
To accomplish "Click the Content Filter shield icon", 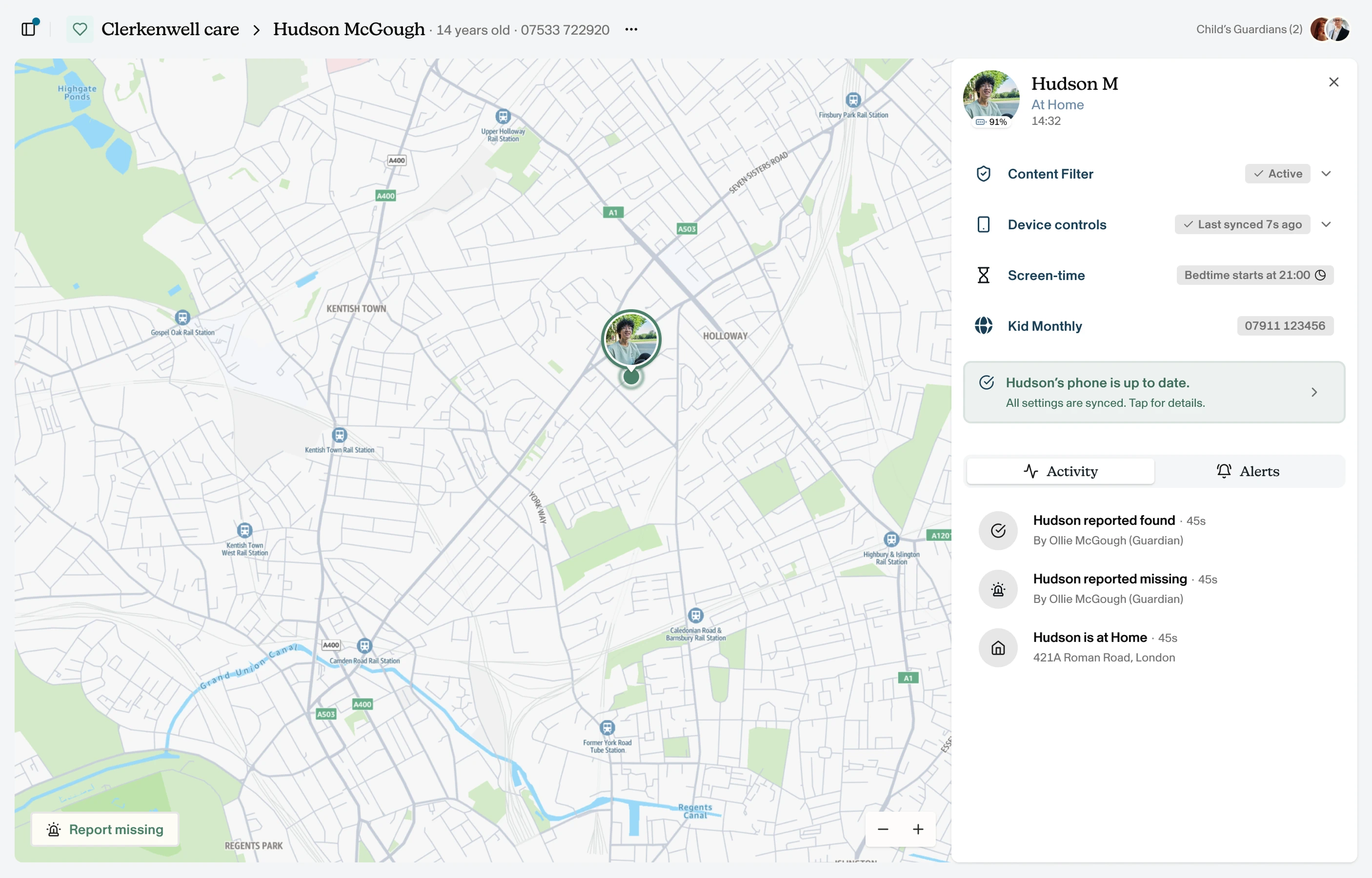I will (983, 174).
